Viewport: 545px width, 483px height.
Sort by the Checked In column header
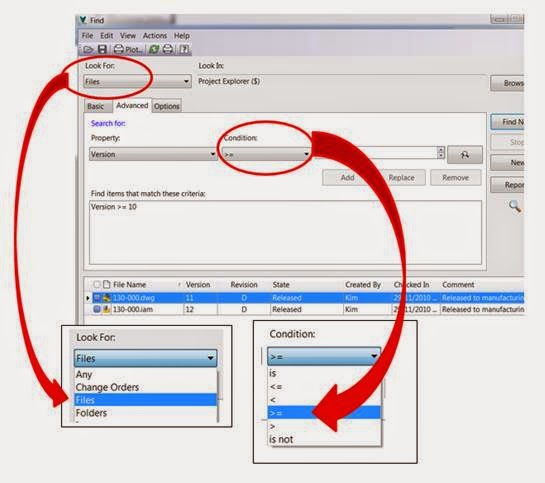point(412,285)
